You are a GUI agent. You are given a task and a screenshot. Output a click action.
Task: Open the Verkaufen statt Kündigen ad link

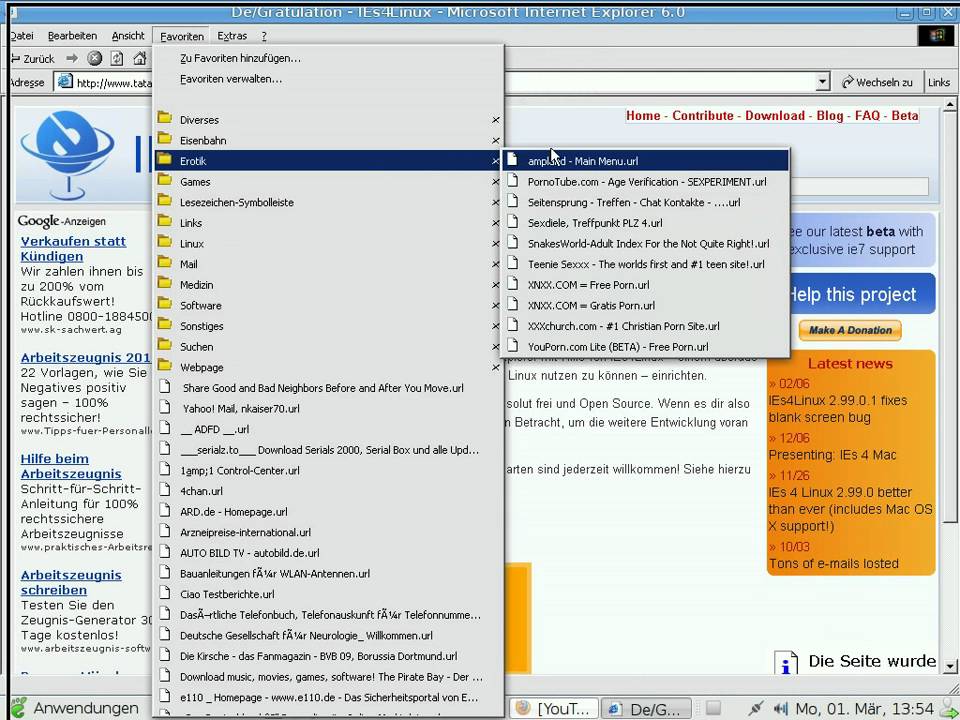point(73,249)
